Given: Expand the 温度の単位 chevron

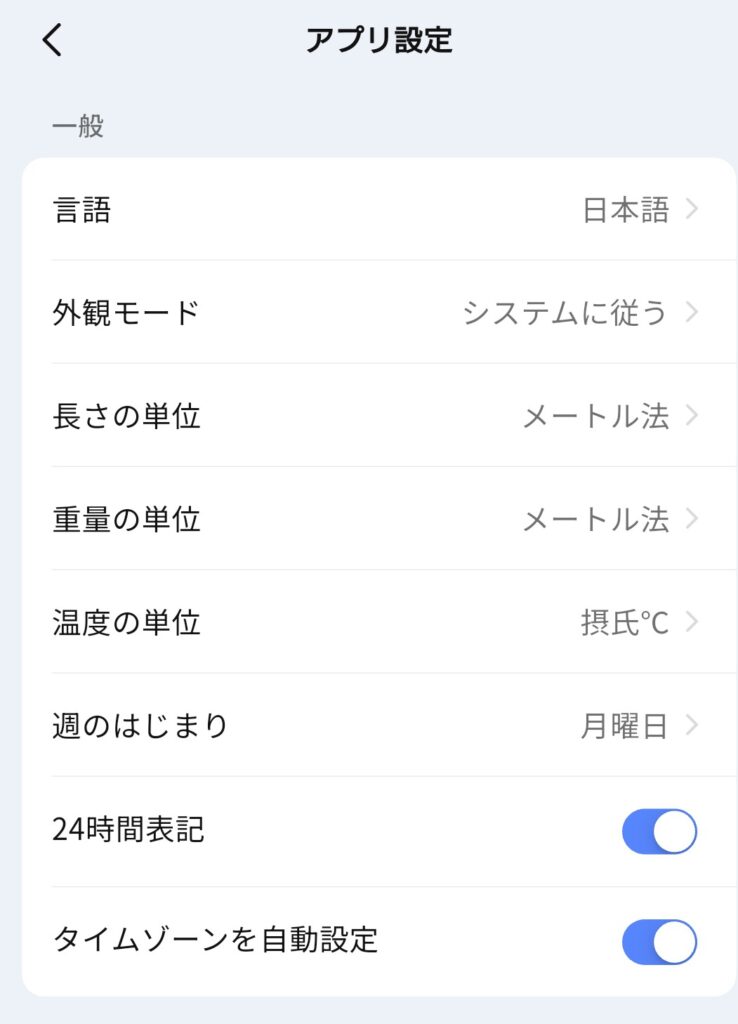Looking at the screenshot, I should coord(693,622).
